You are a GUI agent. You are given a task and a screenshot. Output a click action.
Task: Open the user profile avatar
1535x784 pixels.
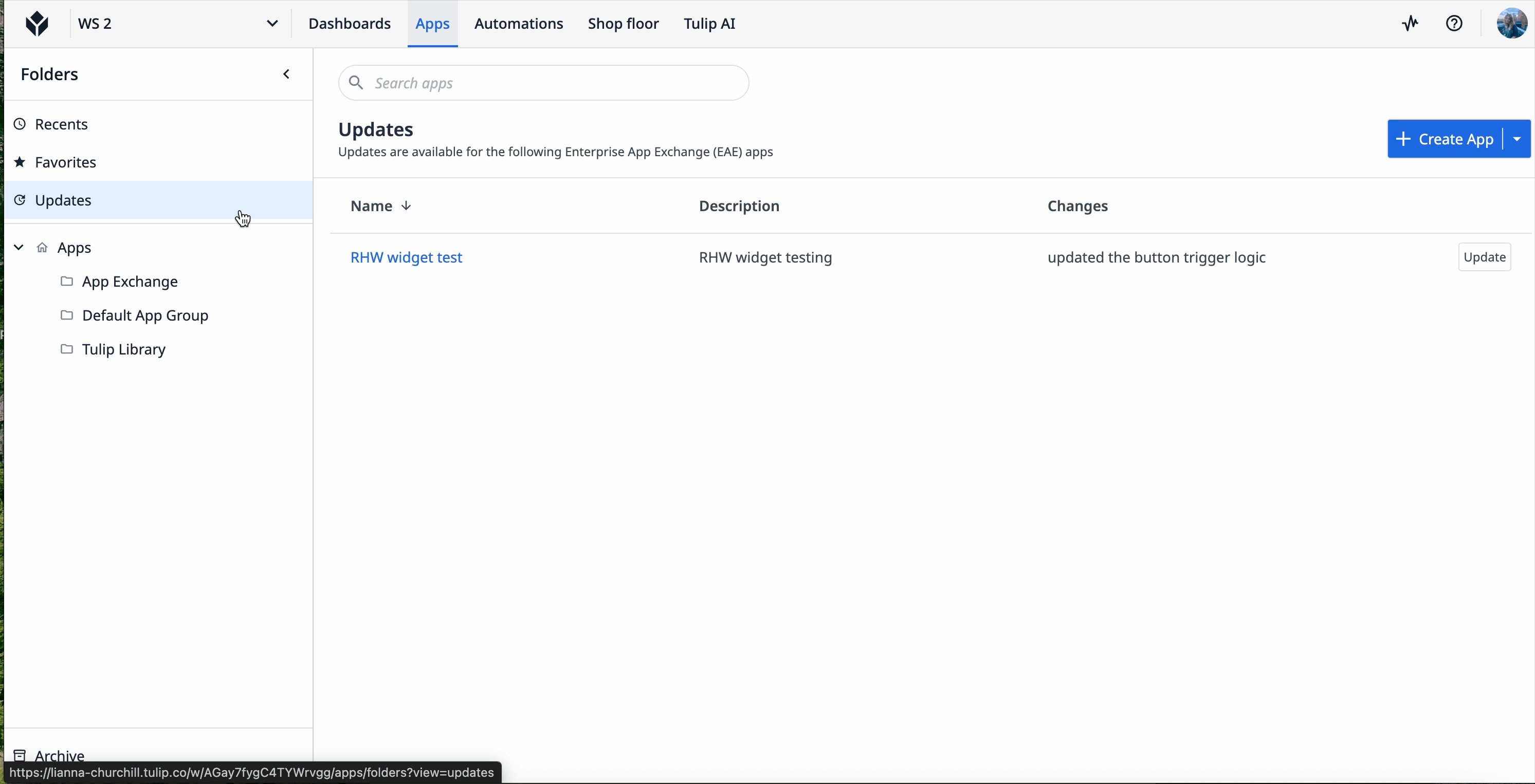pos(1511,23)
